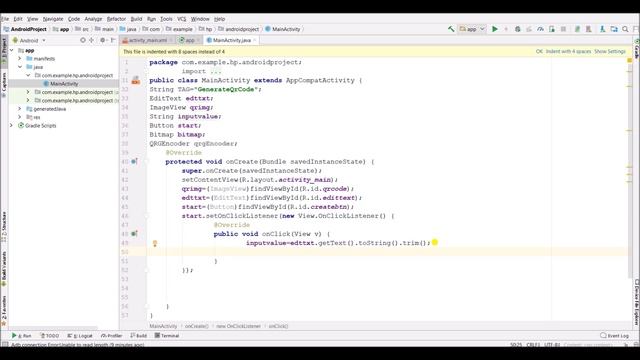Toggle the Structure side tab
Image resolution: width=640 pixels, height=360 pixels.
pyautogui.click(x=4, y=226)
